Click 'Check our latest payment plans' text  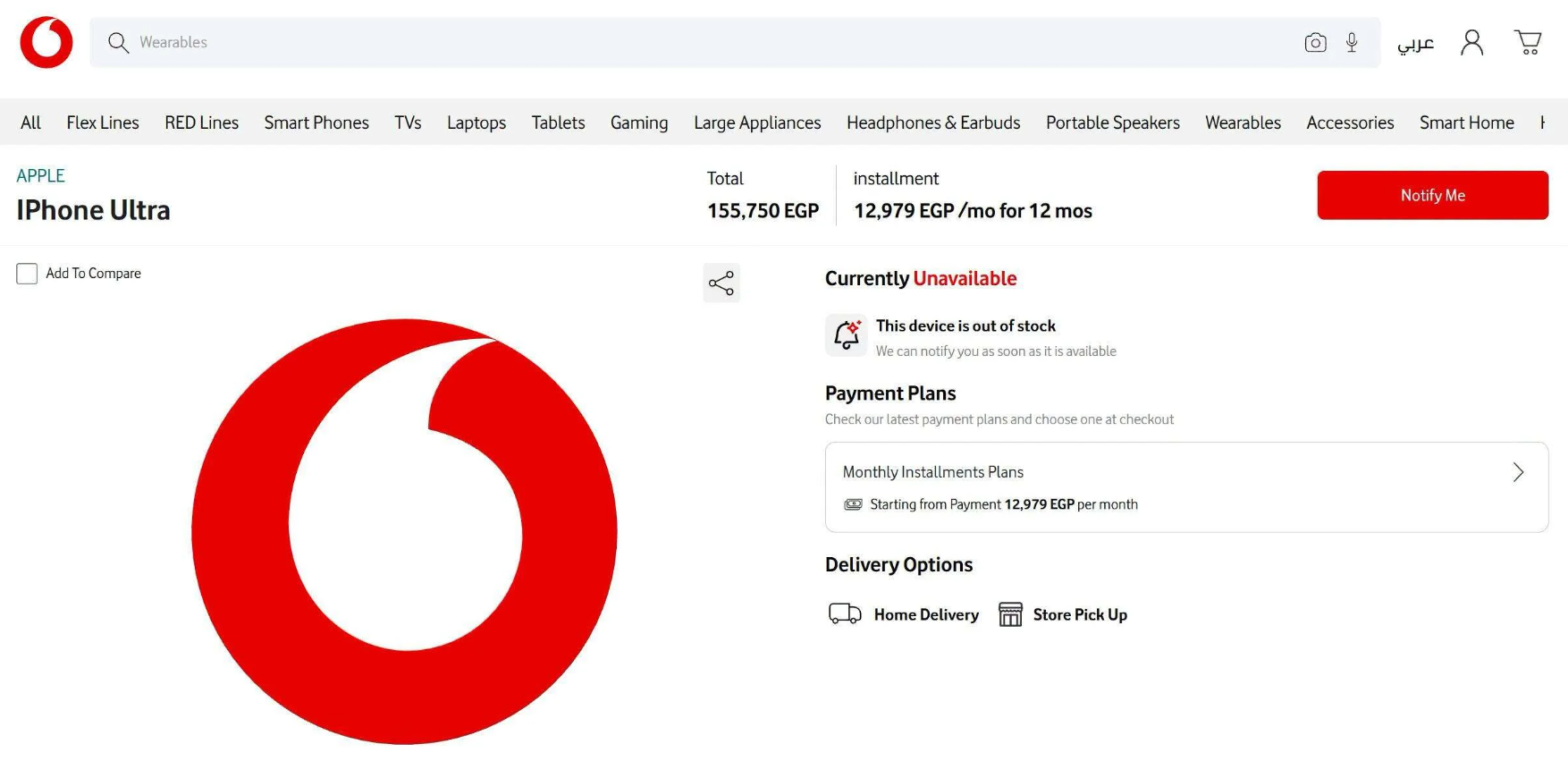coord(999,419)
